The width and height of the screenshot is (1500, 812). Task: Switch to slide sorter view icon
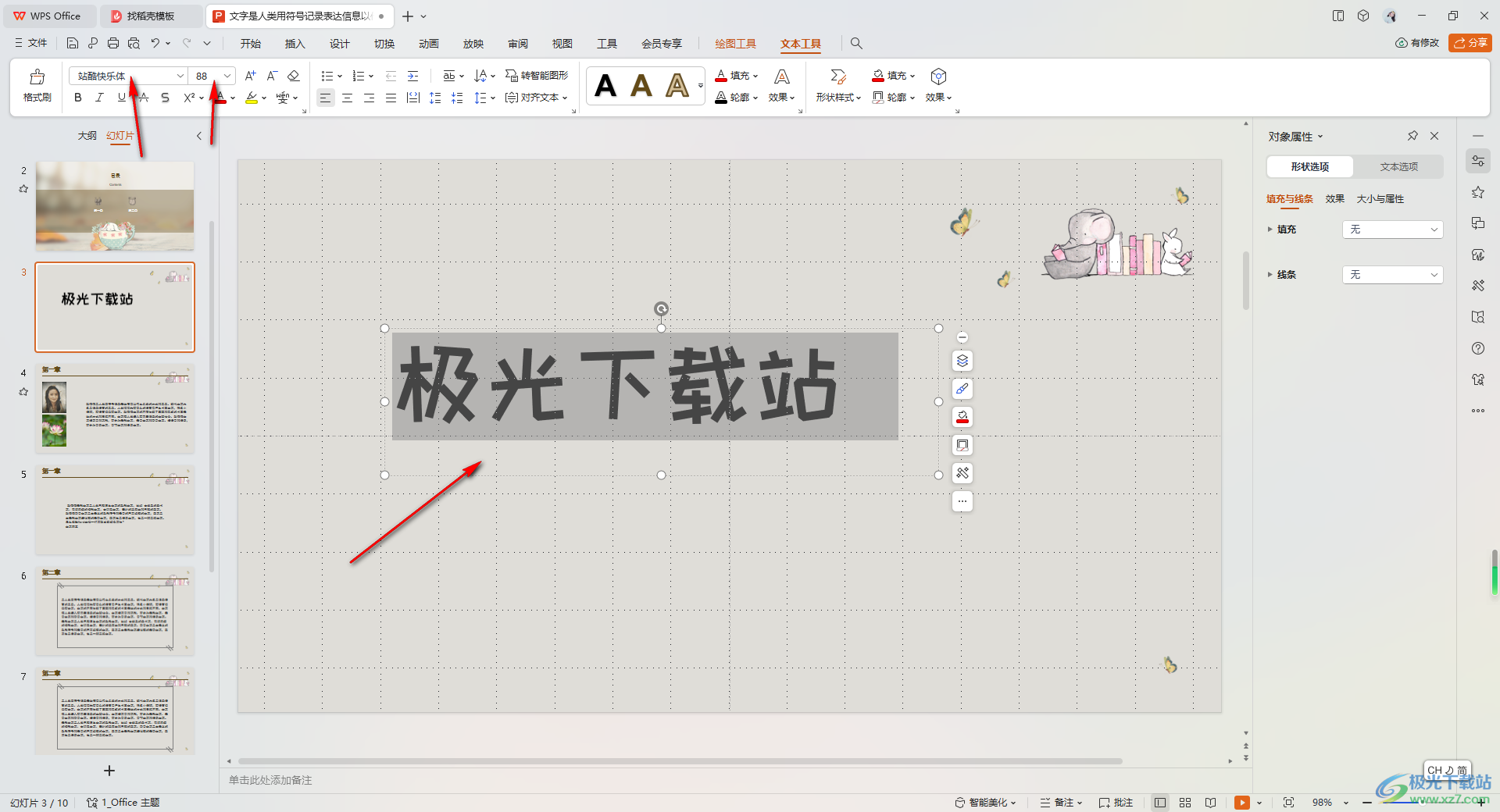click(x=1185, y=803)
